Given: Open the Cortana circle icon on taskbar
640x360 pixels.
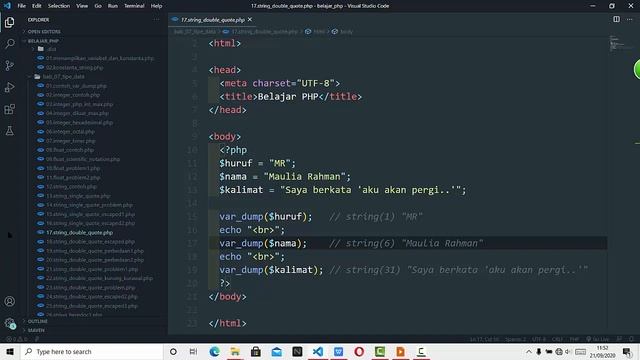Looking at the screenshot, I should click(x=173, y=351).
